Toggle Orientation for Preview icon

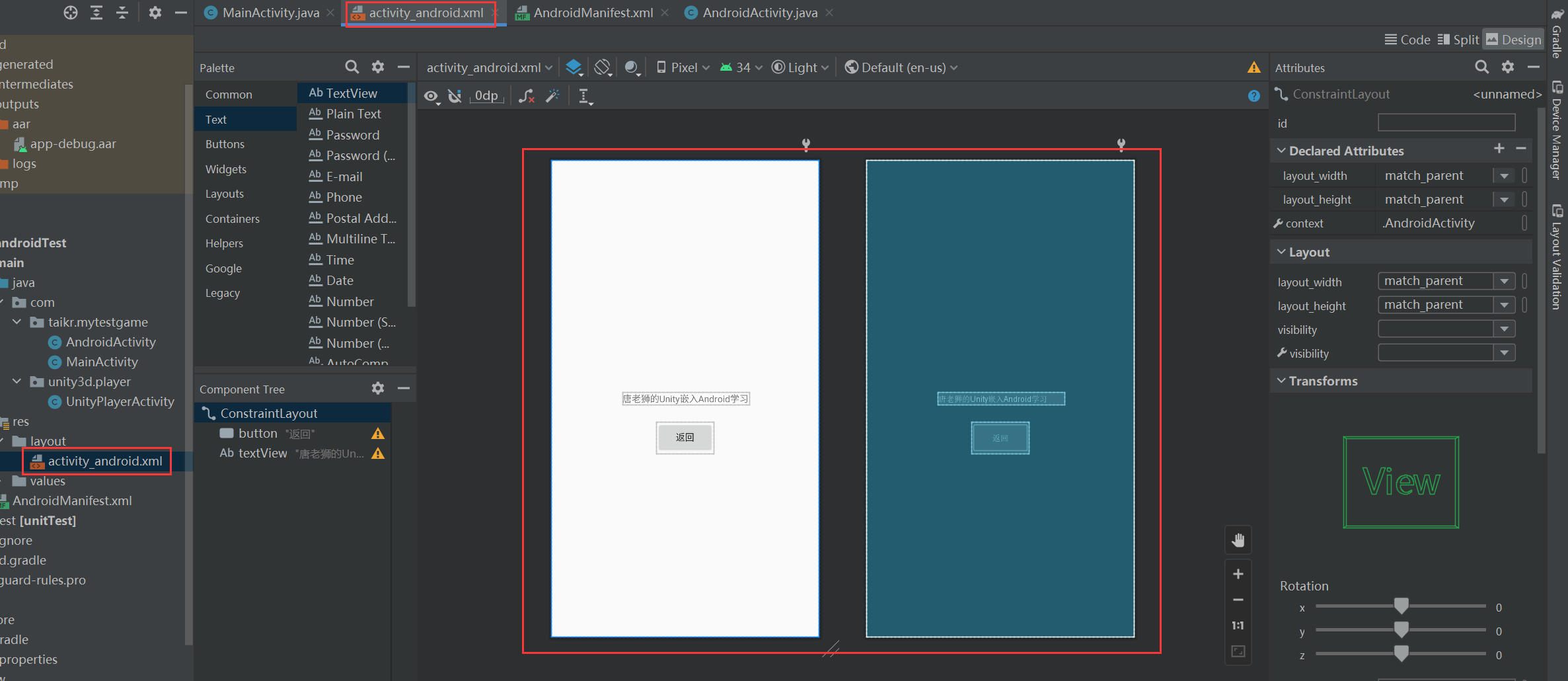pyautogui.click(x=603, y=67)
